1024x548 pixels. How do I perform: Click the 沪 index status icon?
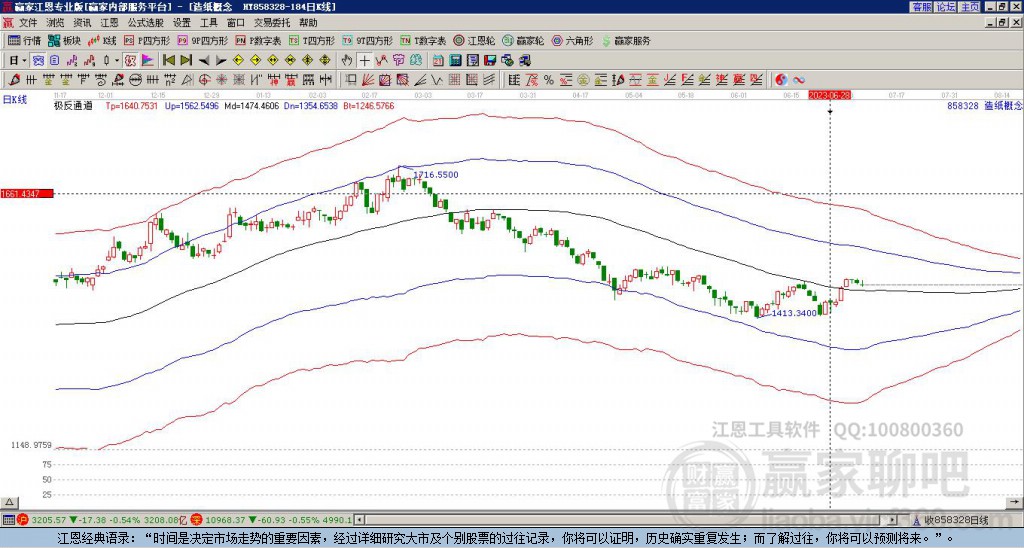pos(22,520)
